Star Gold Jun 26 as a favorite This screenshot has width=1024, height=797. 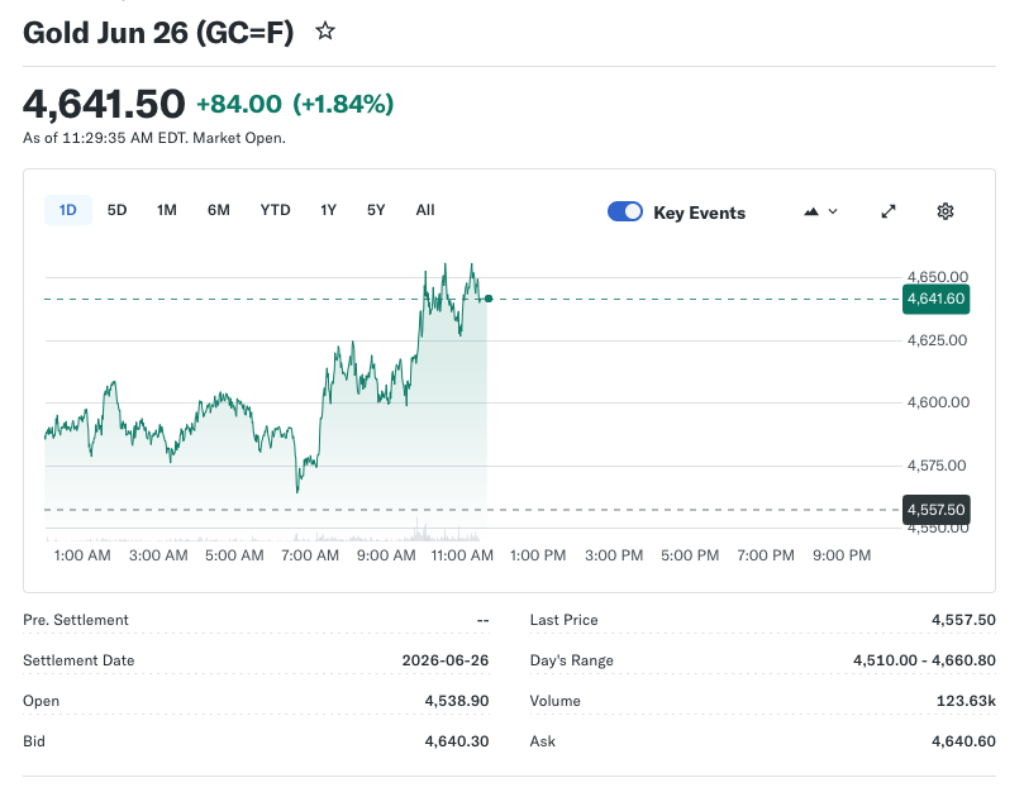pyautogui.click(x=325, y=32)
